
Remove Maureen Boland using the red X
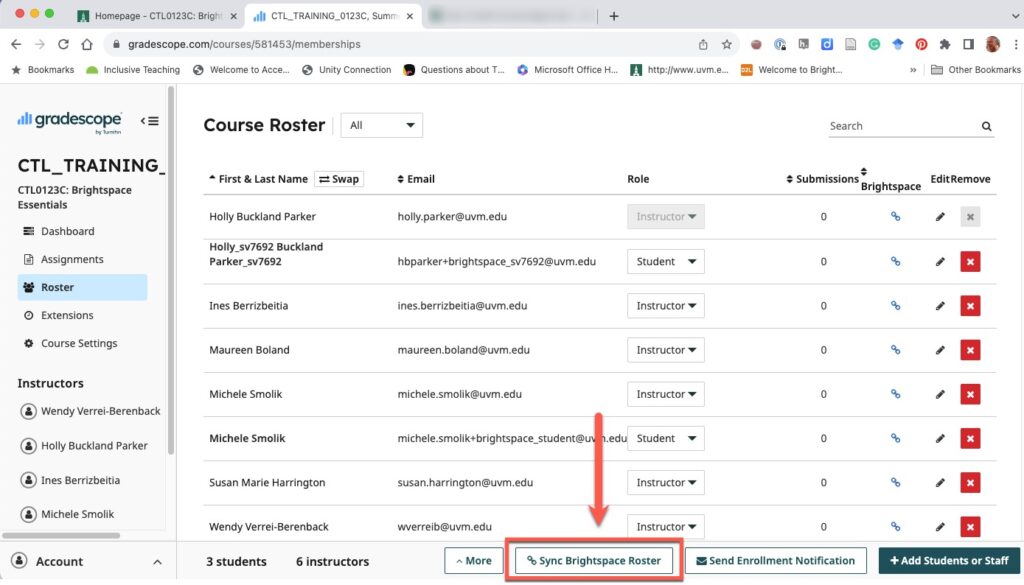pyautogui.click(x=970, y=350)
